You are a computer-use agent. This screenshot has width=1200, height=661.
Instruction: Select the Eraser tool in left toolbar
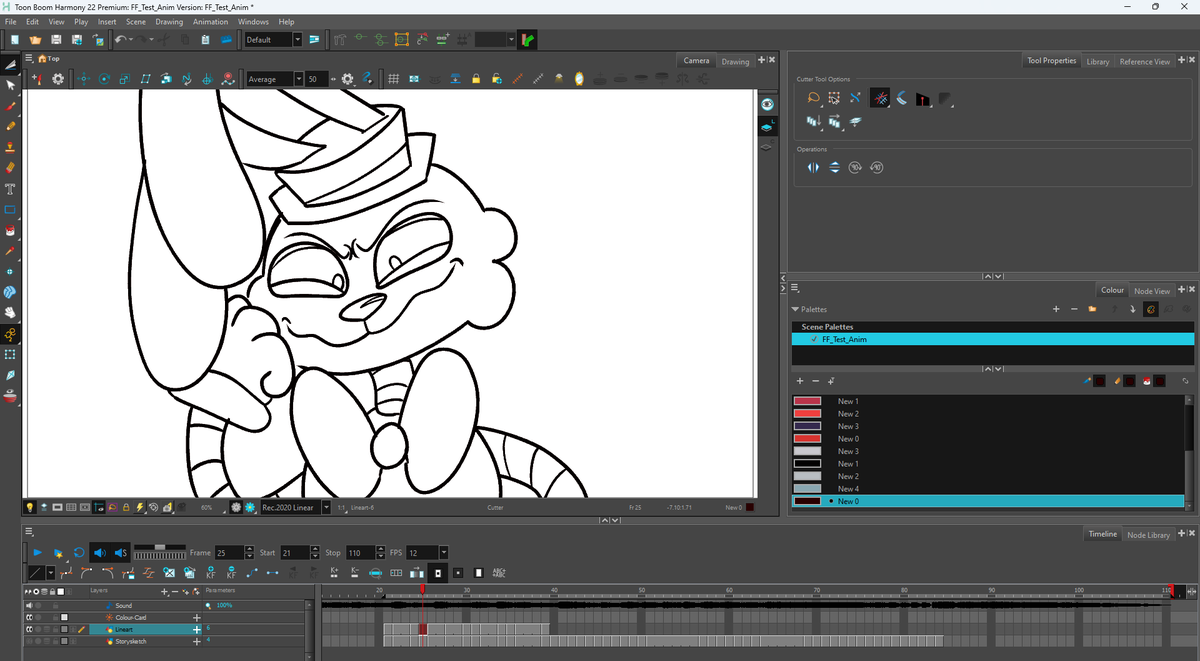point(10,167)
